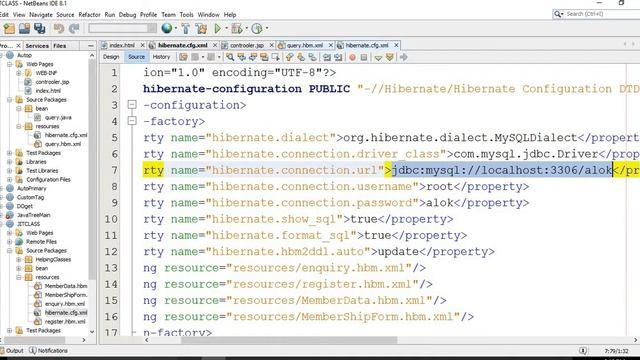The width and height of the screenshot is (640, 360).
Task: Click the Open Project toolbar icon
Action: [x=24, y=29]
